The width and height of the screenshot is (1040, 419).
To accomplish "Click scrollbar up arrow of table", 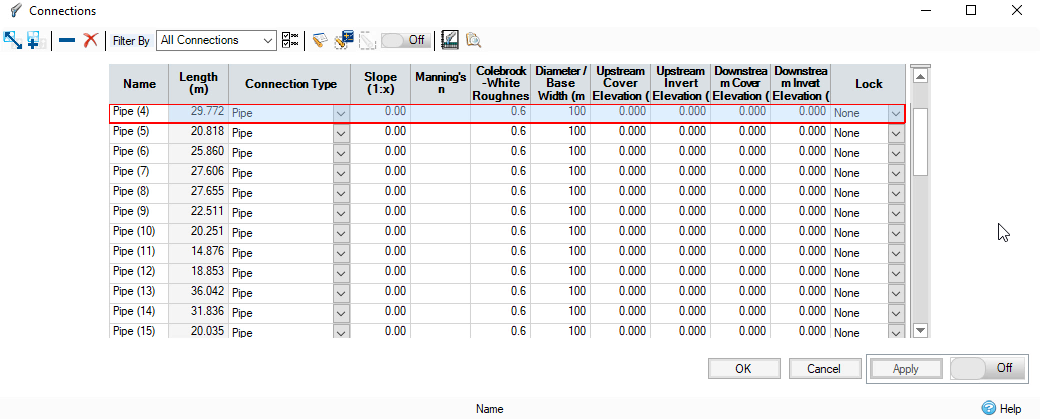I will (920, 76).
